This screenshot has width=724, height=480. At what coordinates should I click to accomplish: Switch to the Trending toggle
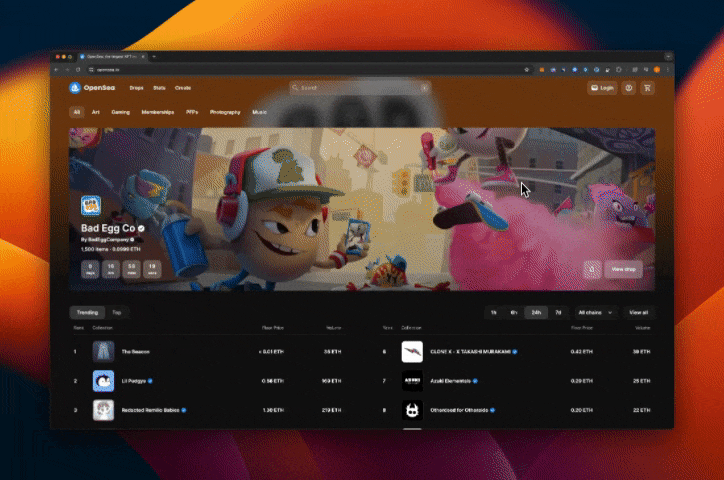[87, 312]
